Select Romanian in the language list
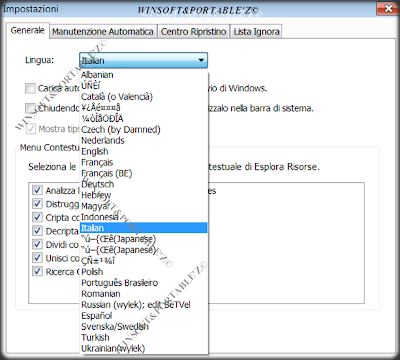The width and height of the screenshot is (400, 360). (x=144, y=294)
